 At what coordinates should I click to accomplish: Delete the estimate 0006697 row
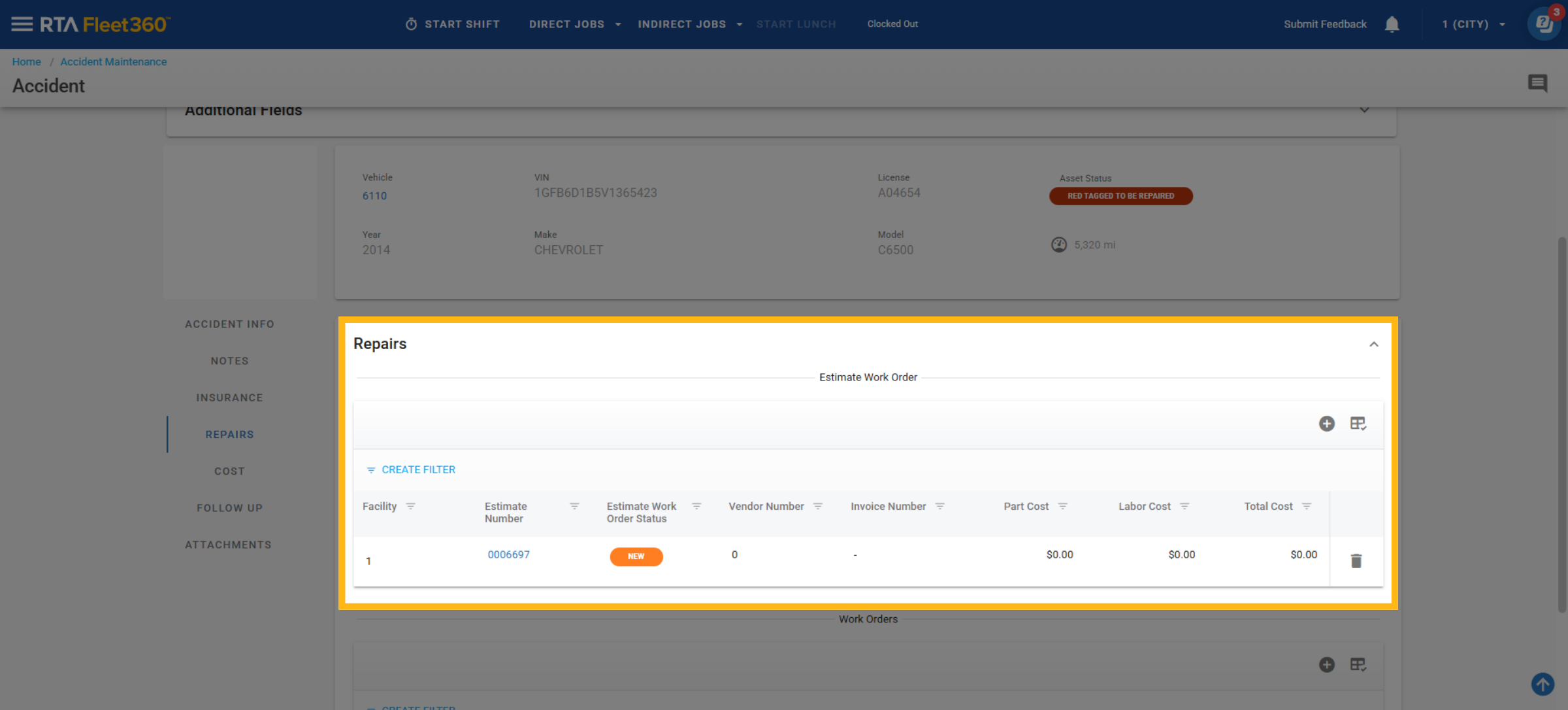tap(1356, 561)
